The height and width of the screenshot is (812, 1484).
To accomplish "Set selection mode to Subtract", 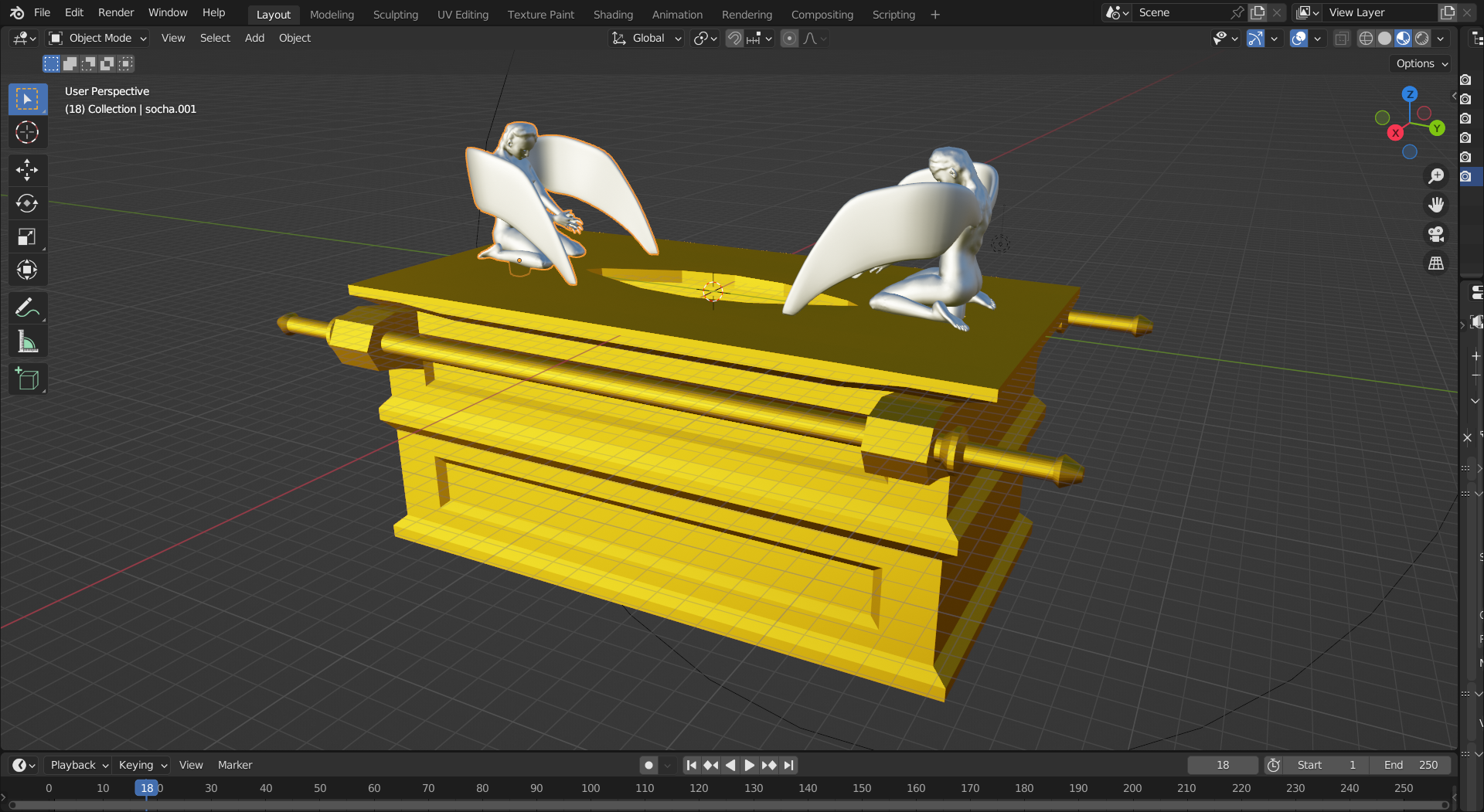I will [x=88, y=63].
